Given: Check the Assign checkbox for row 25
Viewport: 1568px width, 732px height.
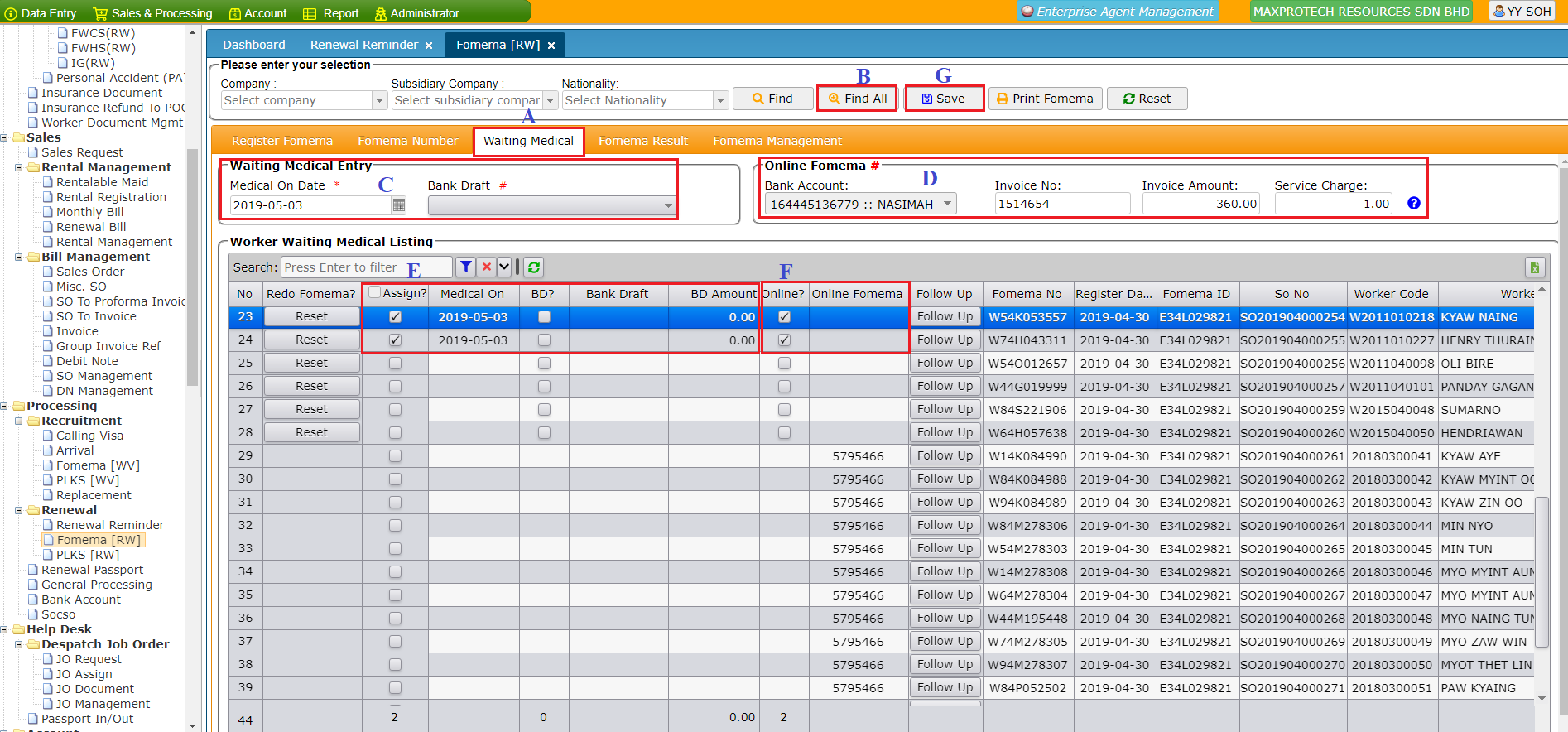Looking at the screenshot, I should pyautogui.click(x=395, y=363).
